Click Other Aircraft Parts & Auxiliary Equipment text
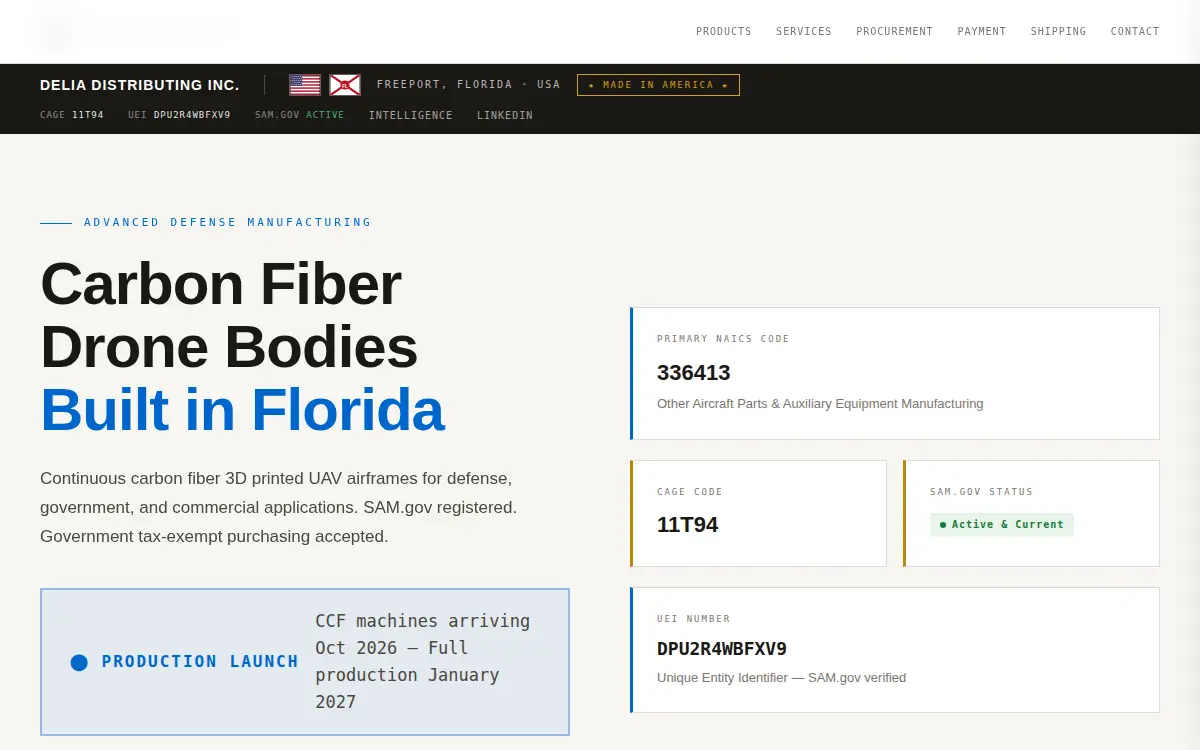Screen dimensions: 1200x750 820,404
